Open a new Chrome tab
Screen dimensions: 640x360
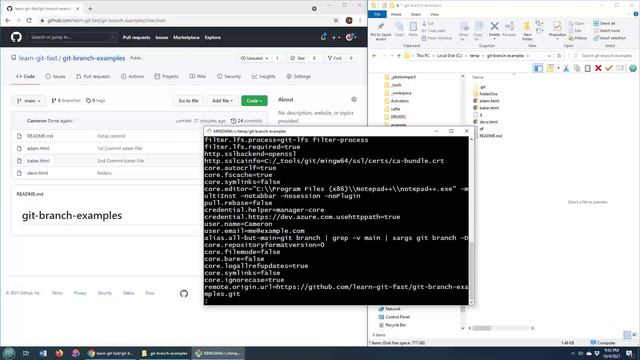(x=90, y=8)
